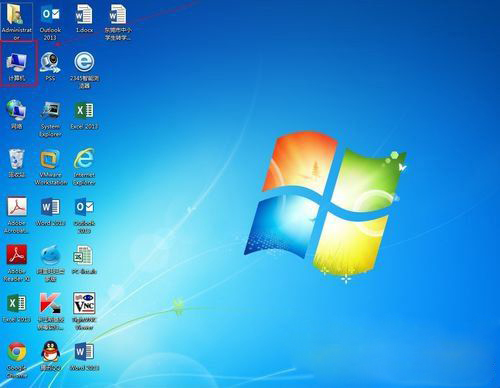Open the 1.docx Word document

pos(84,14)
